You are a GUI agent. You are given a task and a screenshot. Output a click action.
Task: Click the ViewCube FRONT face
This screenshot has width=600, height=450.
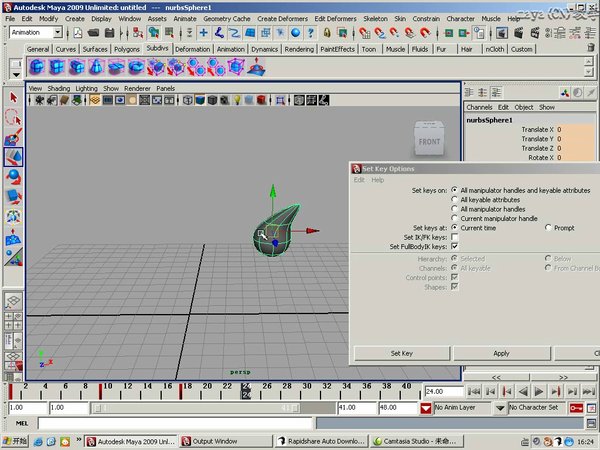429,142
